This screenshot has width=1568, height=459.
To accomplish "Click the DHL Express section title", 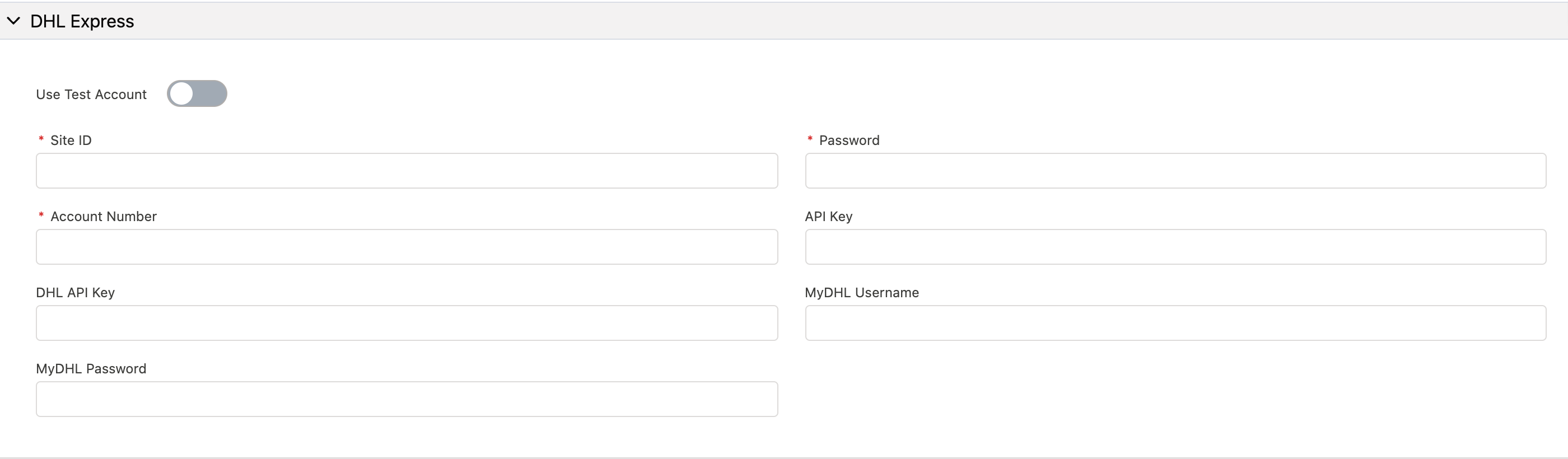I will (82, 21).
